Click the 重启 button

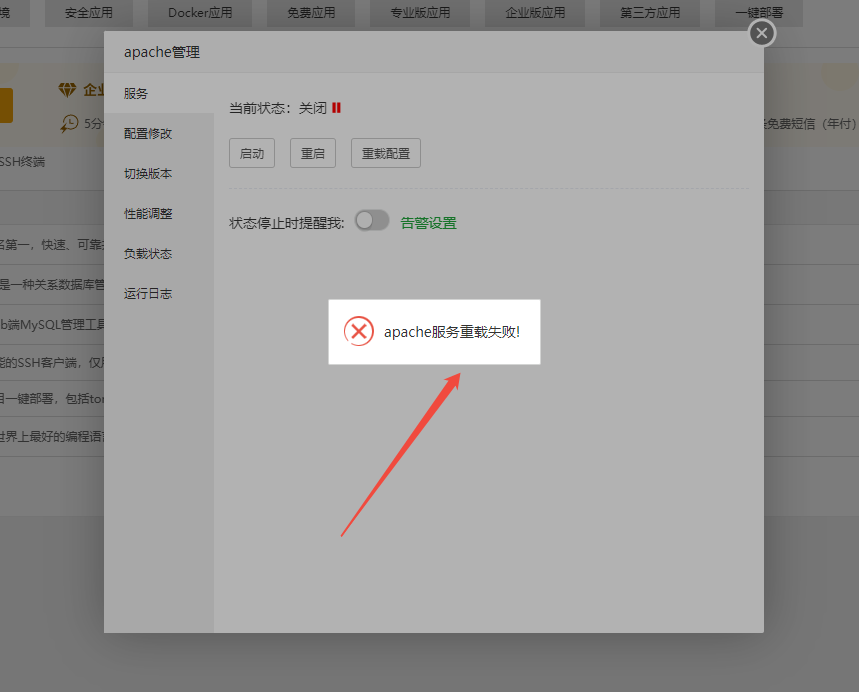[313, 153]
